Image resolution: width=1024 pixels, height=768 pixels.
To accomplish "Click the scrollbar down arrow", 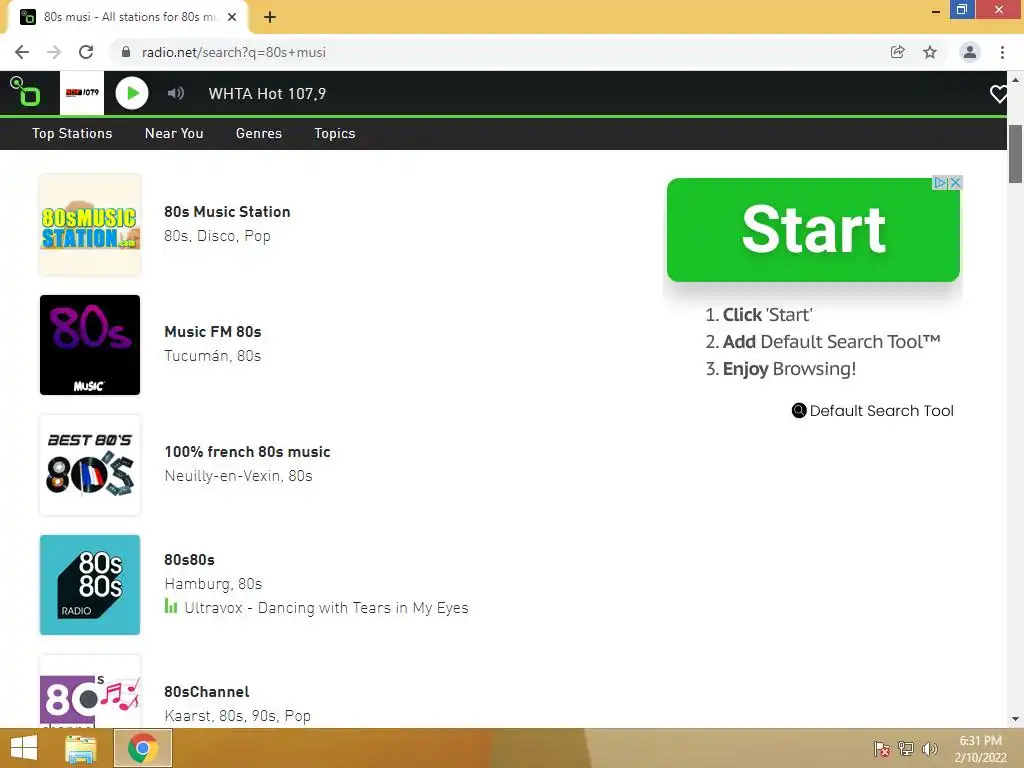I will (x=1016, y=720).
